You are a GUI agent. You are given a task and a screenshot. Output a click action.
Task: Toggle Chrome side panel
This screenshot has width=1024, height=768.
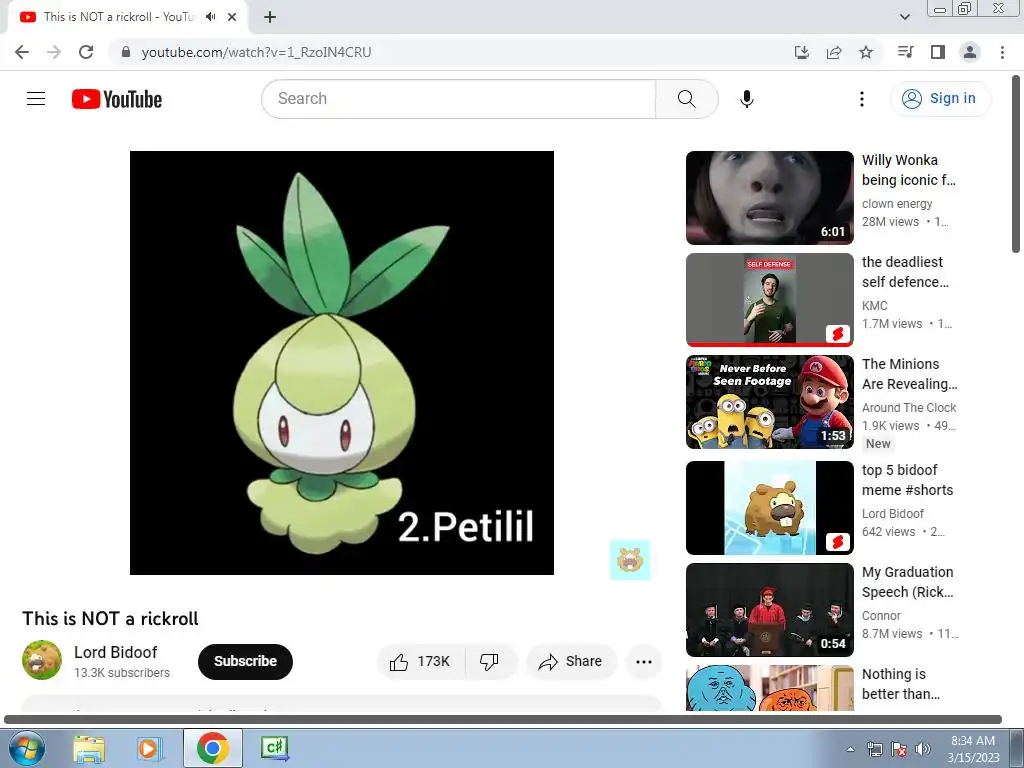point(938,52)
